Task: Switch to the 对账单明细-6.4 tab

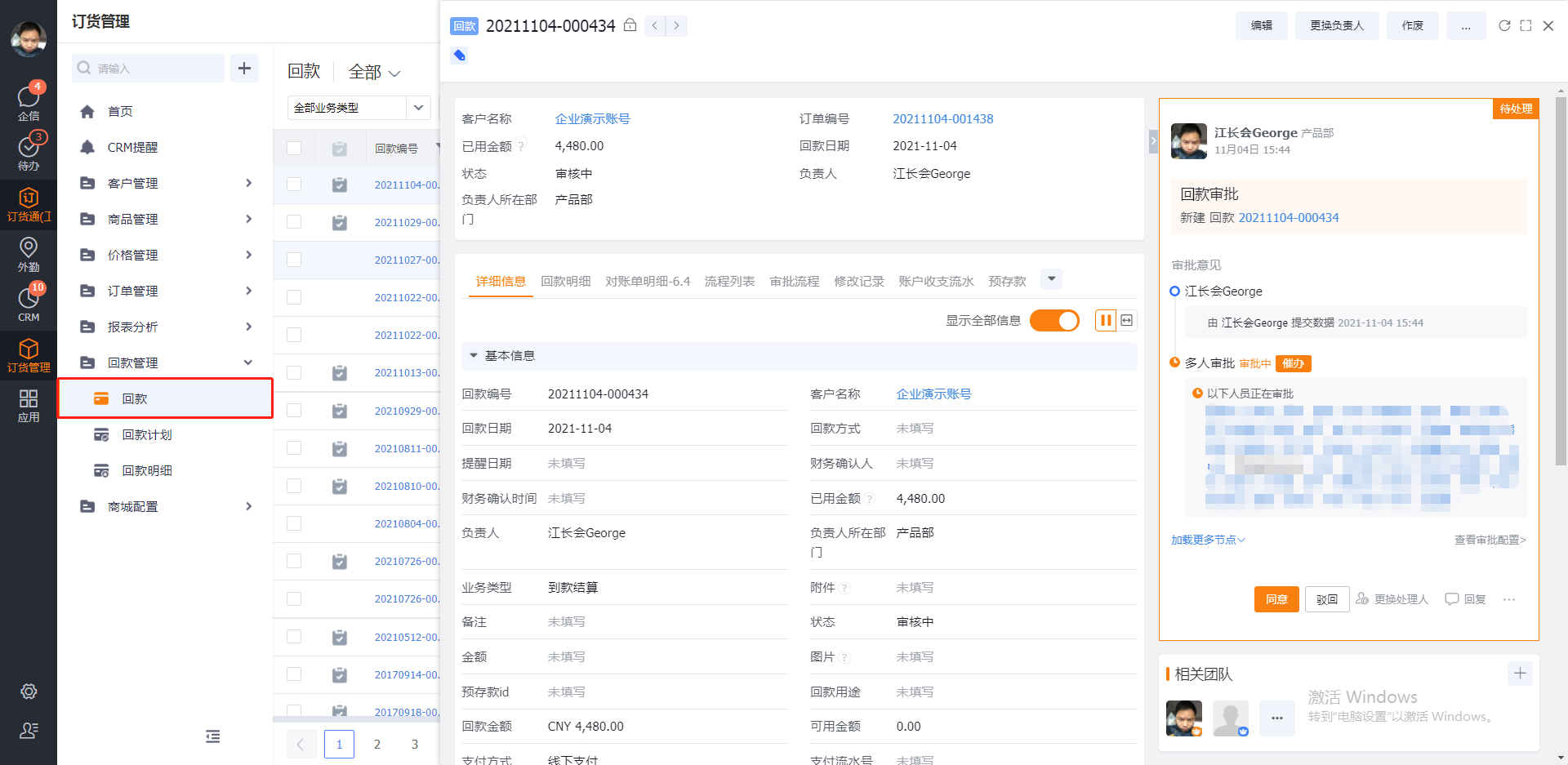Action: 647,281
